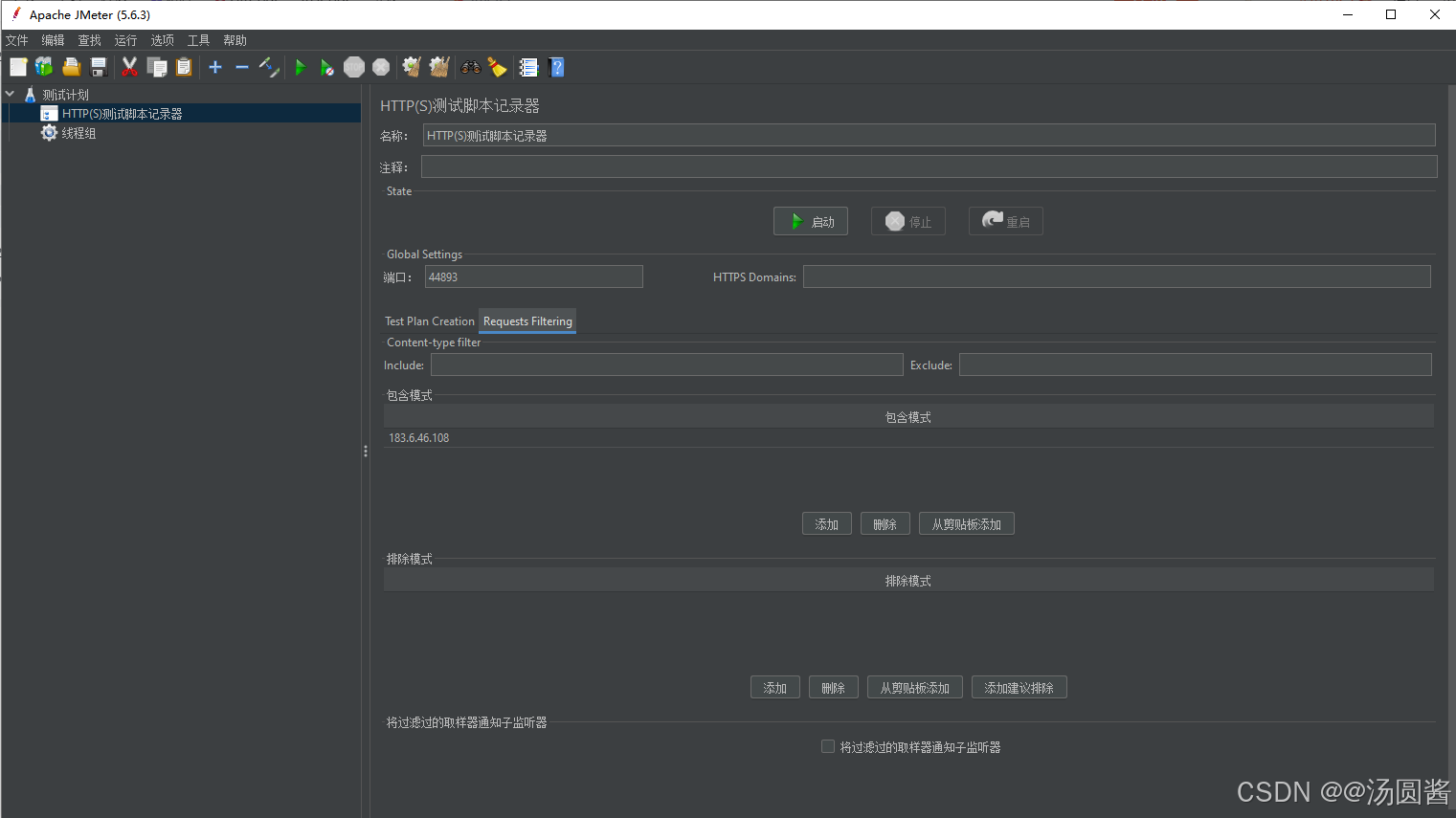This screenshot has width=1456, height=818.
Task: Click 添加 under 排除模式
Action: (775, 688)
